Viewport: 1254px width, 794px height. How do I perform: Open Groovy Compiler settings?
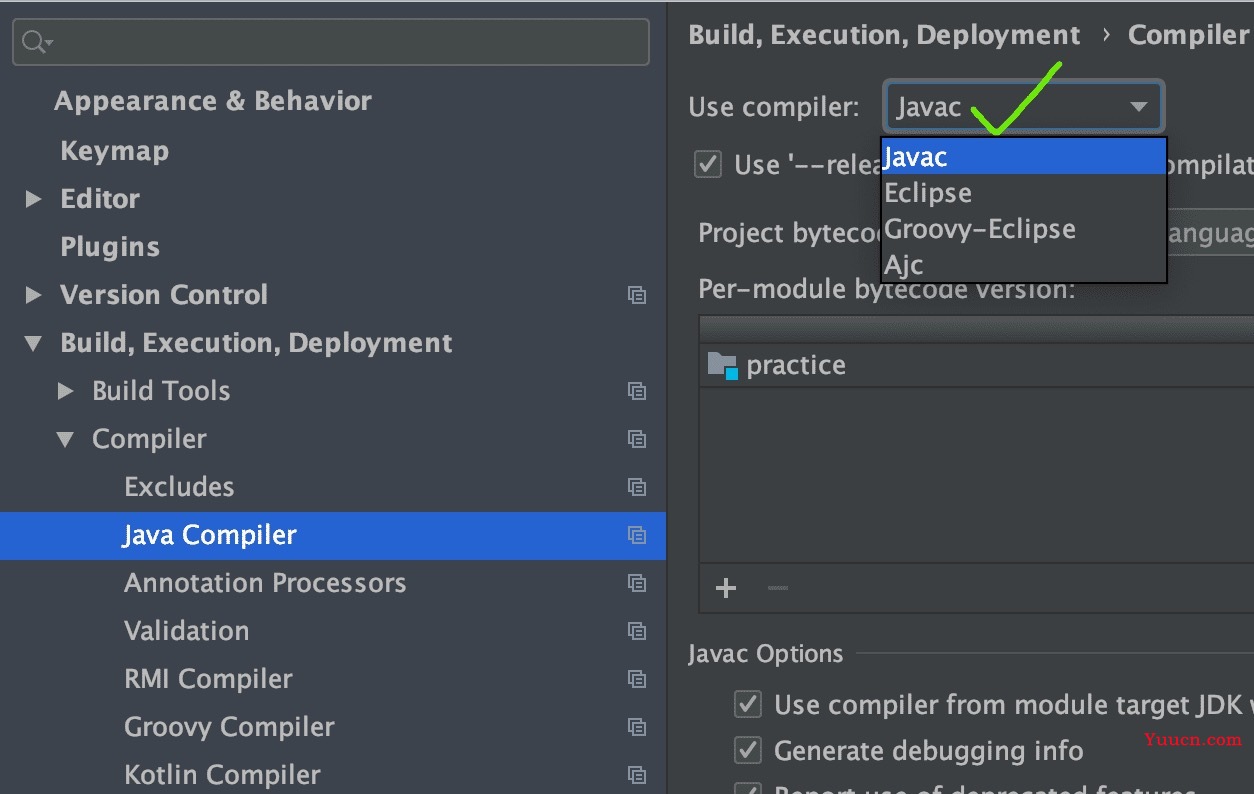point(229,727)
